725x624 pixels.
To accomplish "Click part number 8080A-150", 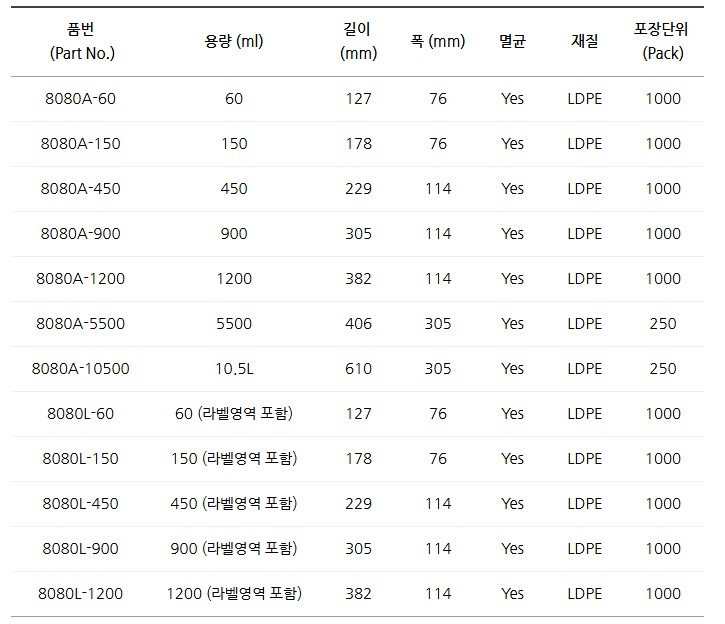I will (80, 144).
